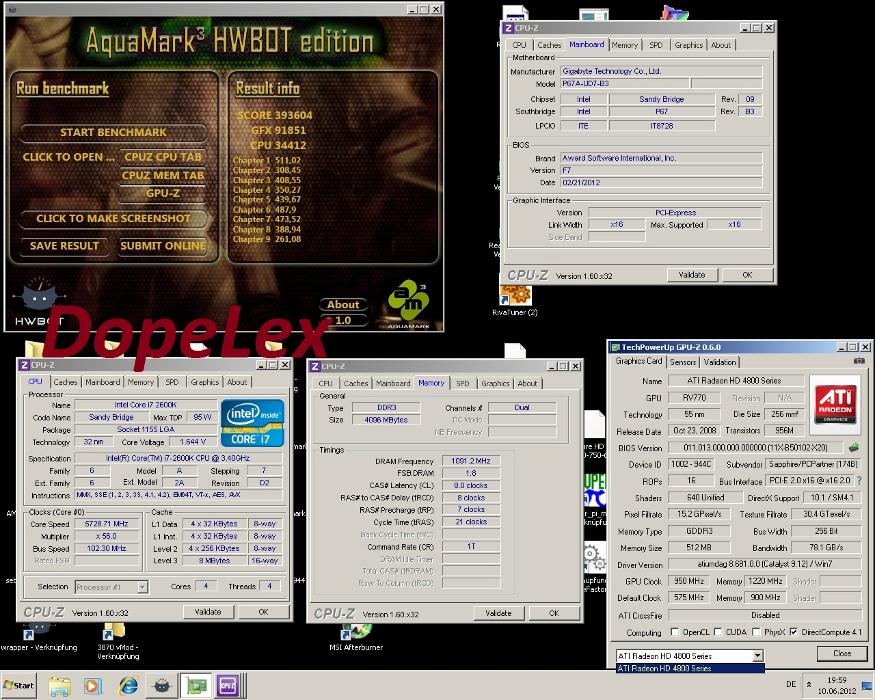Open Mainboard tab in Memory CPU-Z window
Image resolution: width=875 pixels, height=700 pixels.
[x=393, y=383]
